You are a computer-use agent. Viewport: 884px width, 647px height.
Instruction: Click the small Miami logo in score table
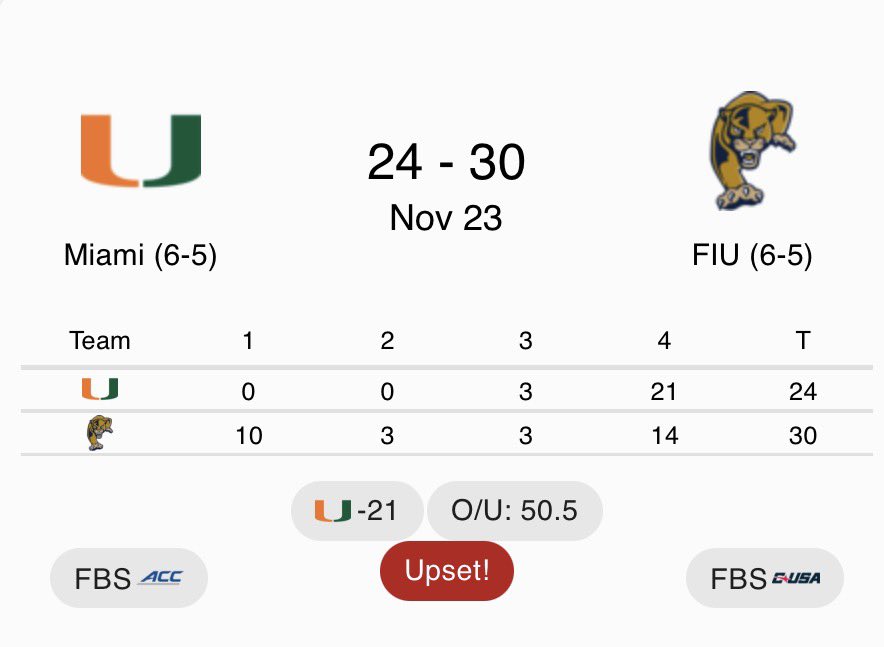click(100, 390)
